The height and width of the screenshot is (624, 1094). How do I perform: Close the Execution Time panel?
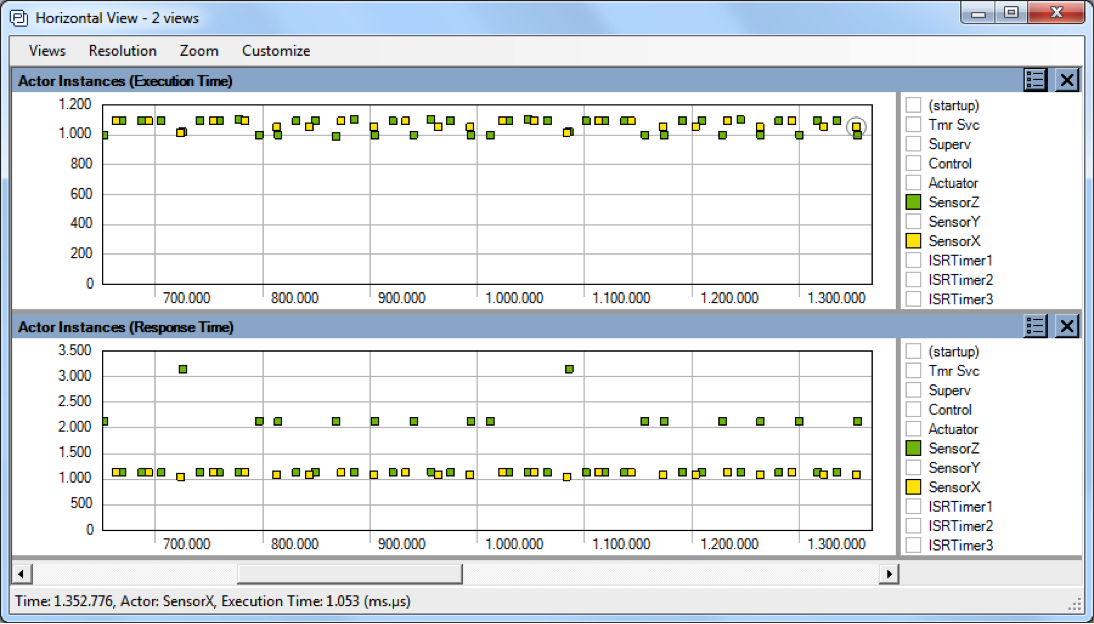point(1067,80)
